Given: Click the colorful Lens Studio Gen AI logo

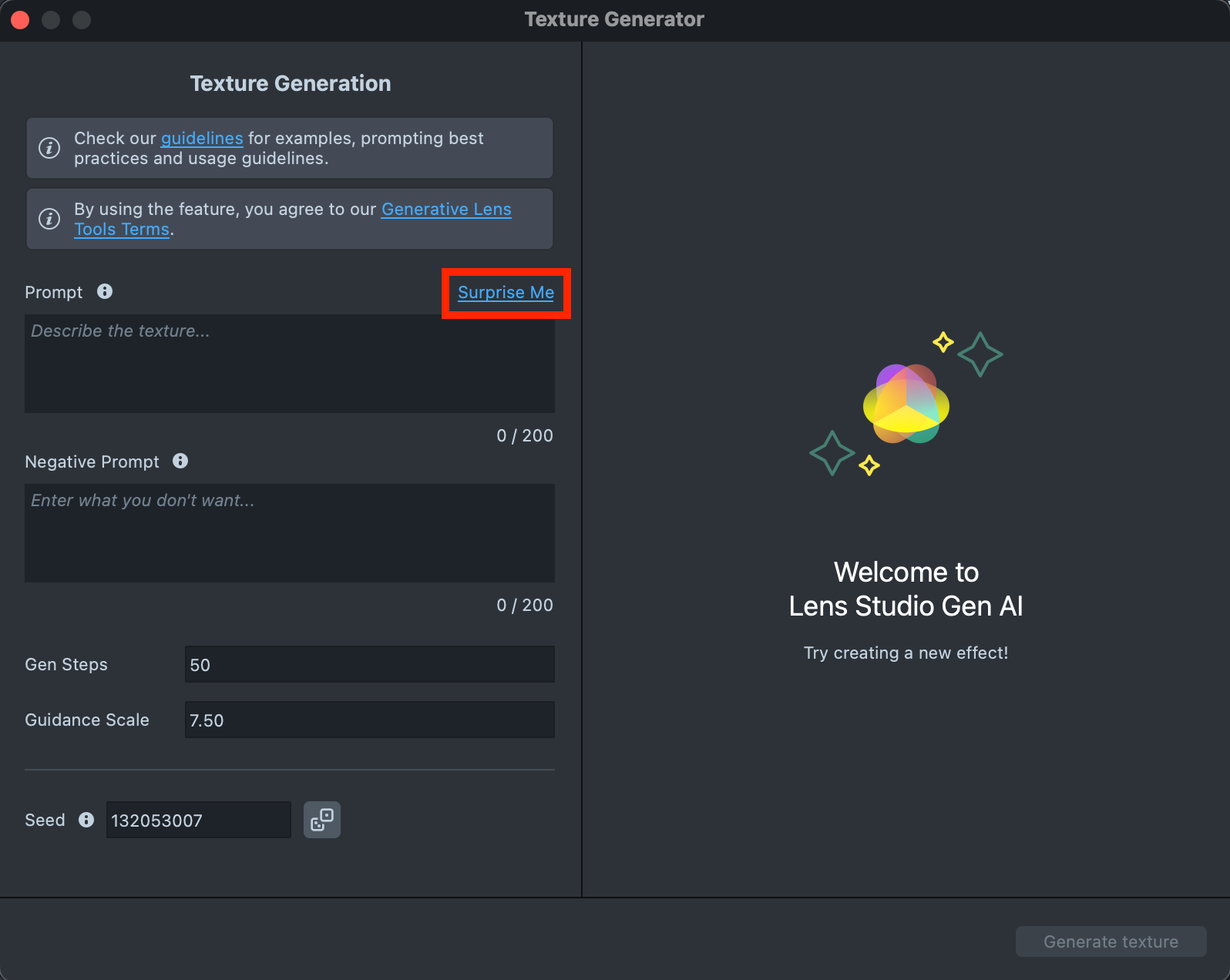Looking at the screenshot, I should [x=906, y=404].
